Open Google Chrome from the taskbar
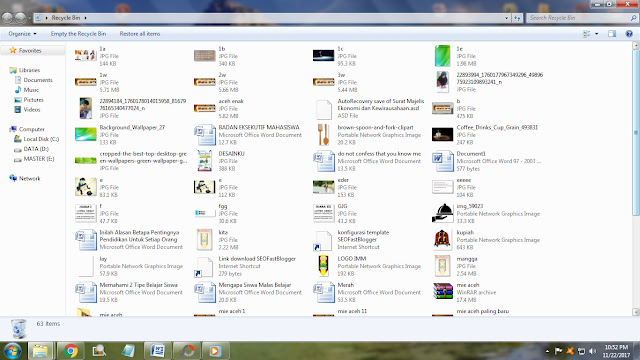The width and height of the screenshot is (640, 360). click(x=71, y=351)
